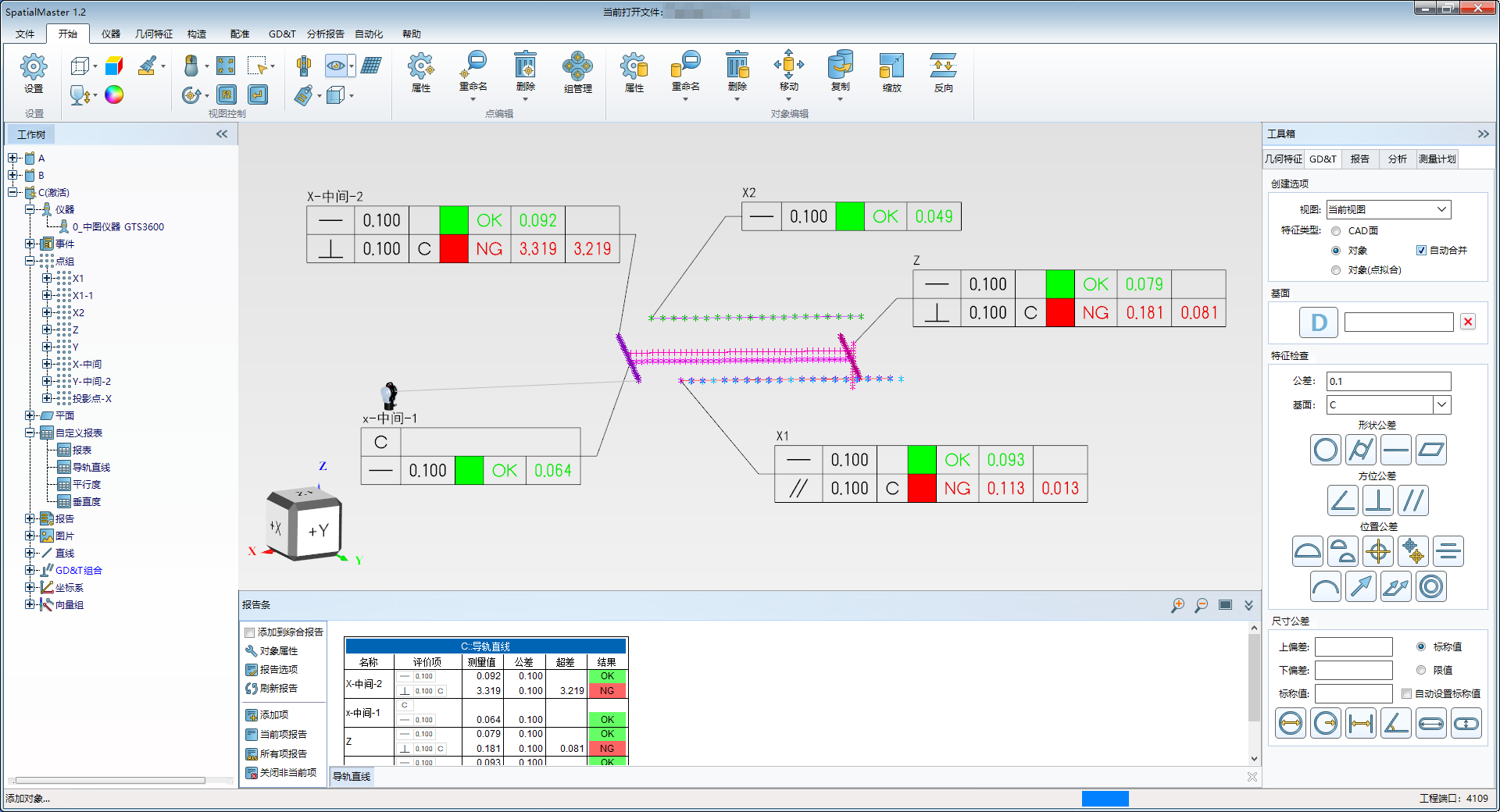
Task: Select the CAD面 radio button
Action: (1336, 231)
